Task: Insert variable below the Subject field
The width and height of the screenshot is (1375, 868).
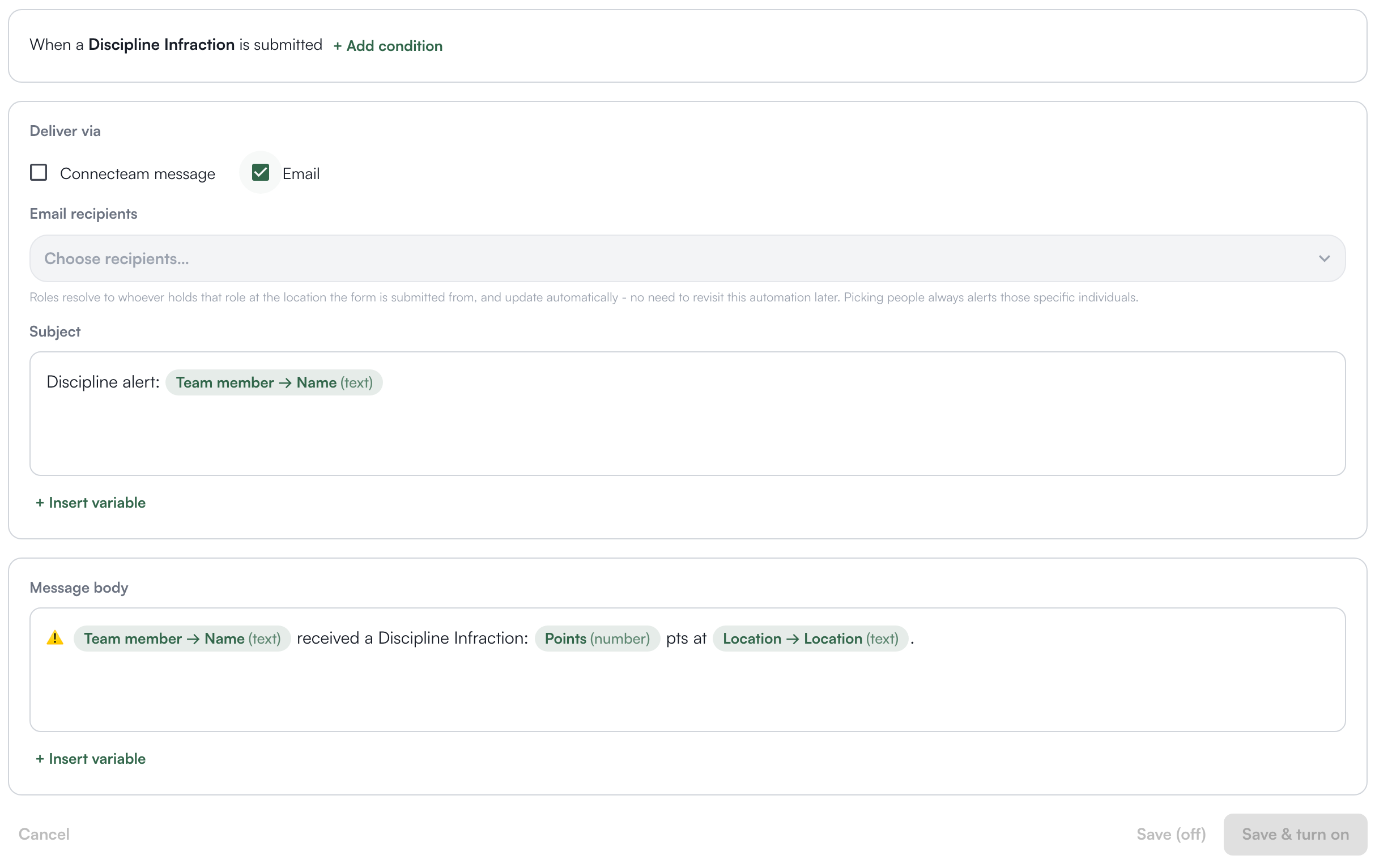Action: click(x=91, y=503)
